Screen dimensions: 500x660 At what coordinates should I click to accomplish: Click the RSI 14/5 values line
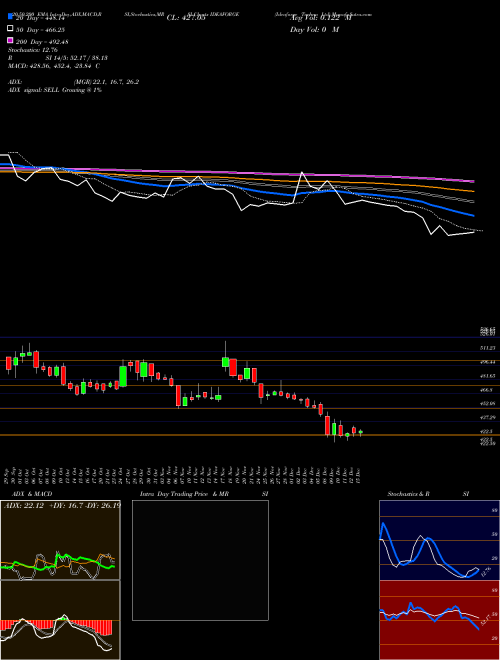pyautogui.click(x=58, y=58)
